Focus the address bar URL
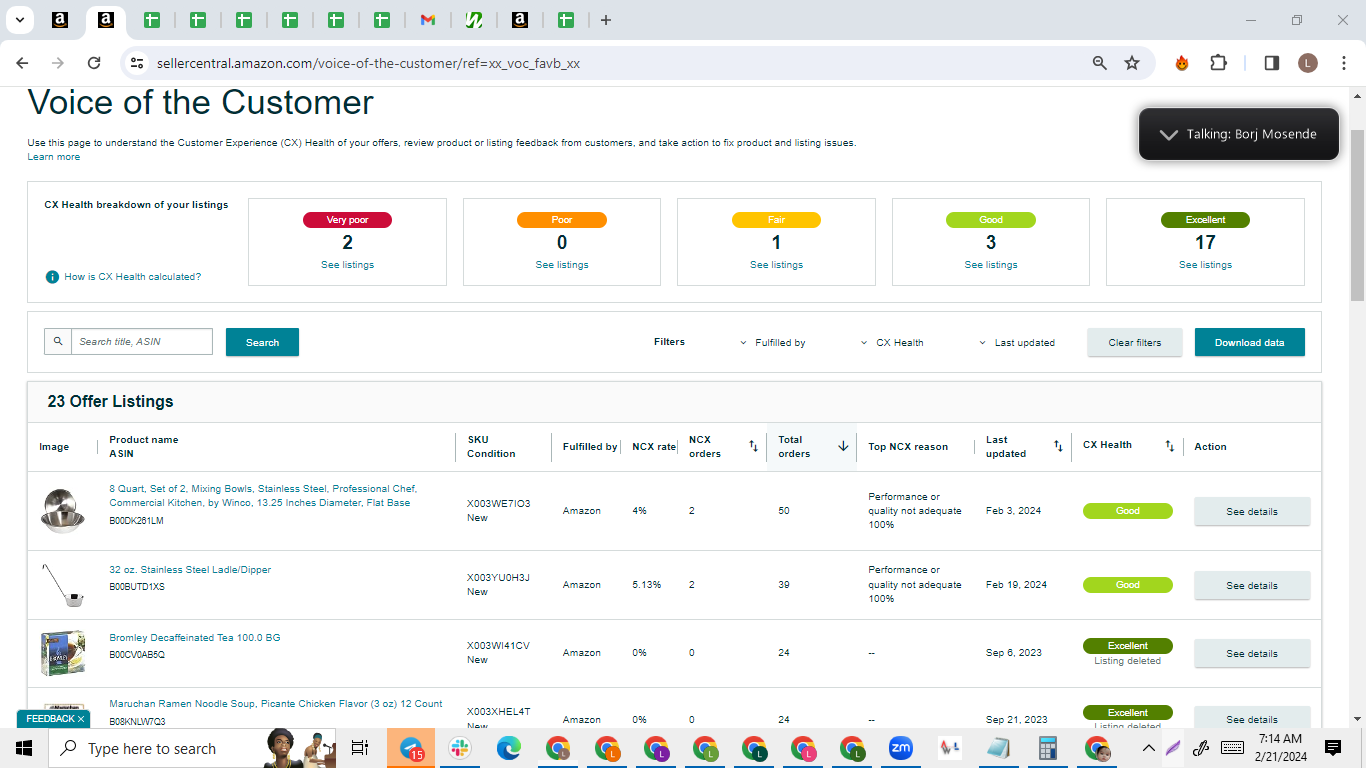Image resolution: width=1366 pixels, height=768 pixels. [368, 63]
